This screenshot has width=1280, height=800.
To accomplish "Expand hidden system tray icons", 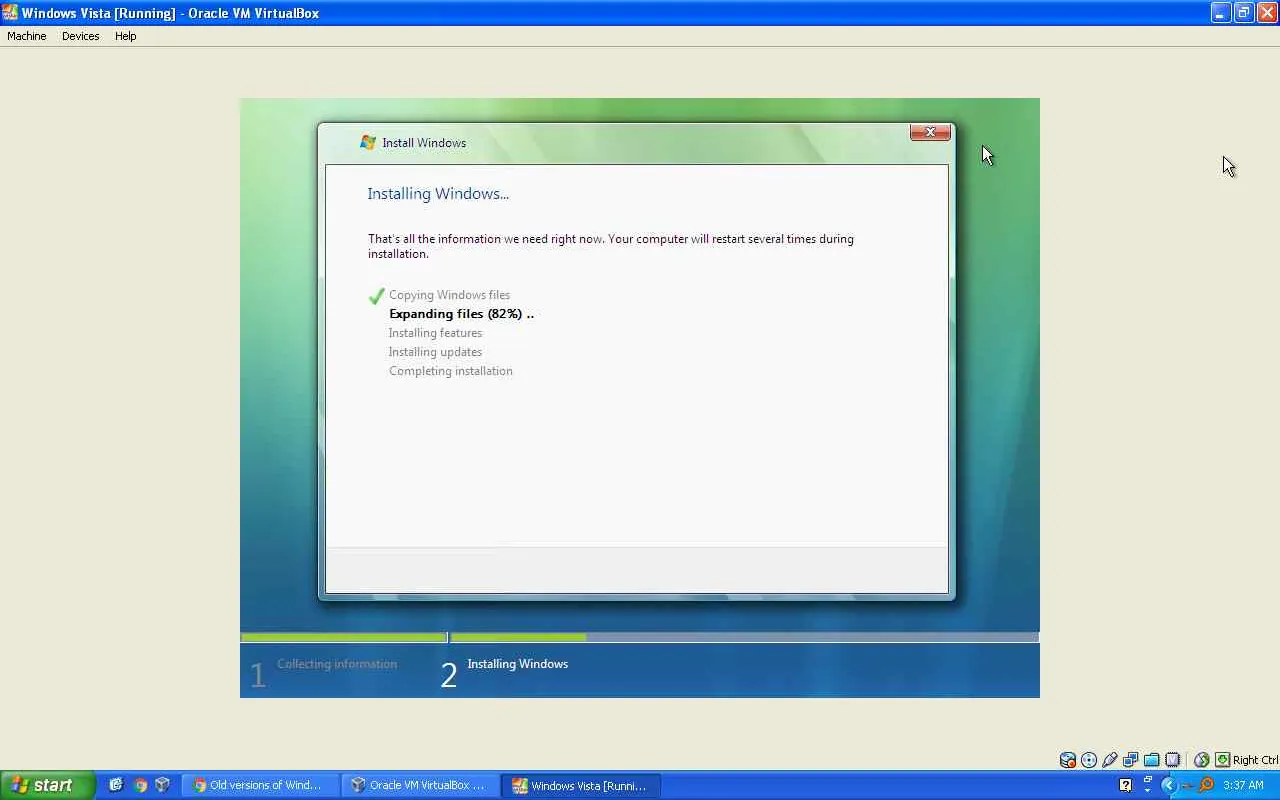I will pos(1168,785).
